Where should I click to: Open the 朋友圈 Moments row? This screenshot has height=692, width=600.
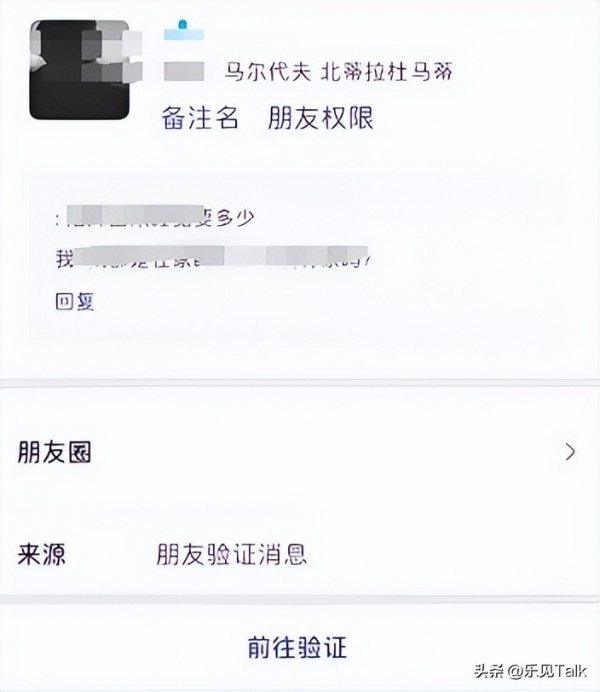300,452
